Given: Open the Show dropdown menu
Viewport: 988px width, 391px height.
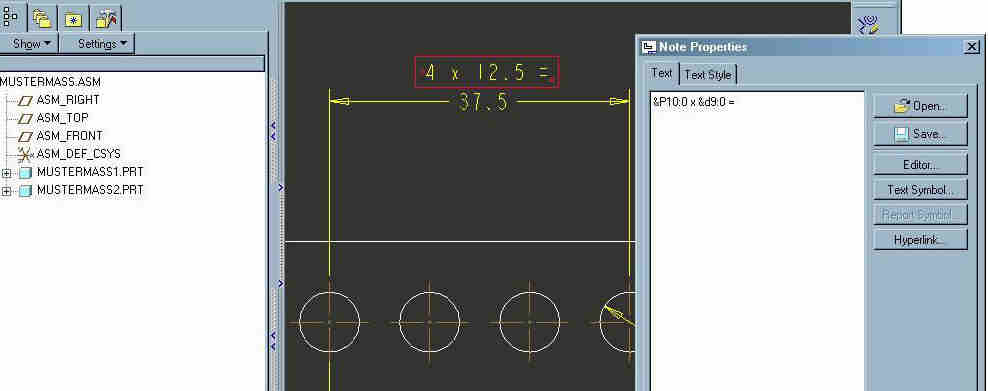Looking at the screenshot, I should 30,44.
